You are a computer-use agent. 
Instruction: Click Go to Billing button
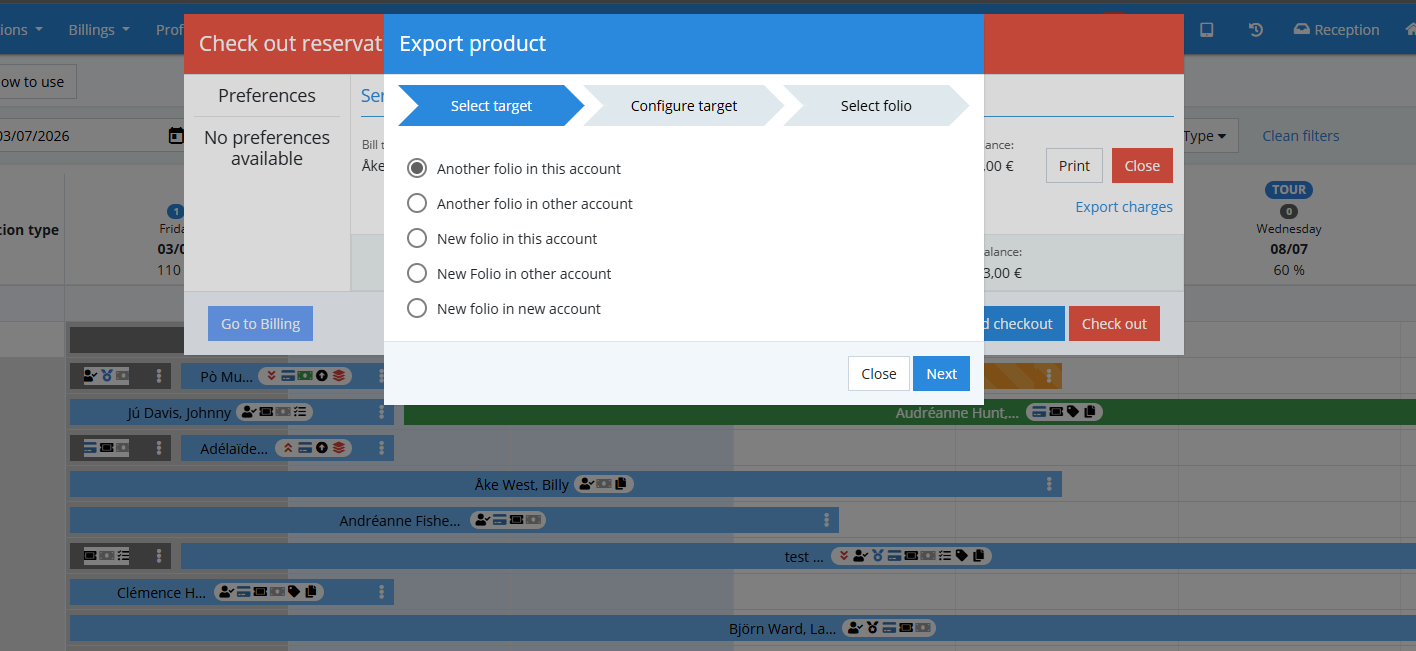click(261, 323)
